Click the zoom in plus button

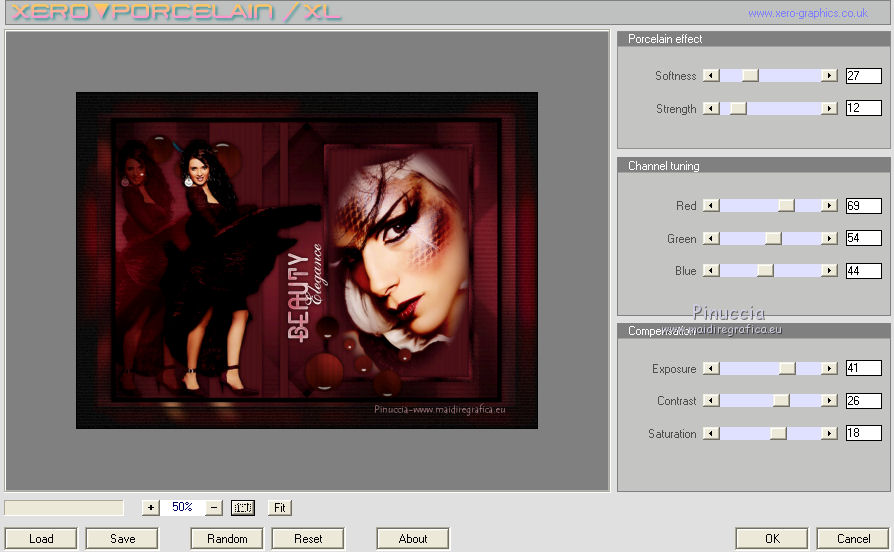(150, 507)
